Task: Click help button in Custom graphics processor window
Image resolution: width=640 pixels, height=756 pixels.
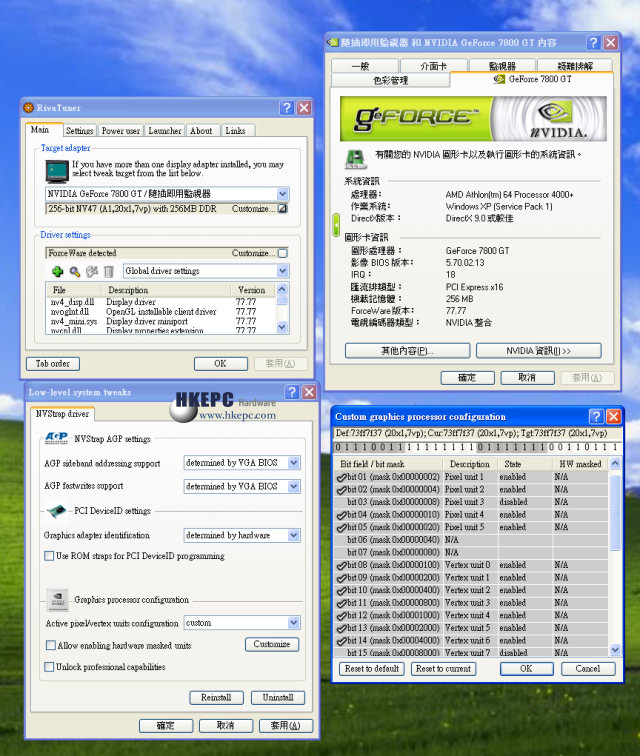Action: (x=596, y=416)
